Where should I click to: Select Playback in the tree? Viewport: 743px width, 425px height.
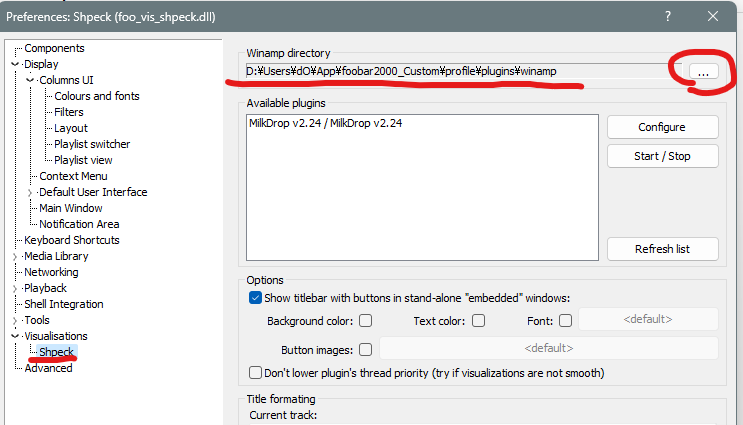click(x=45, y=288)
